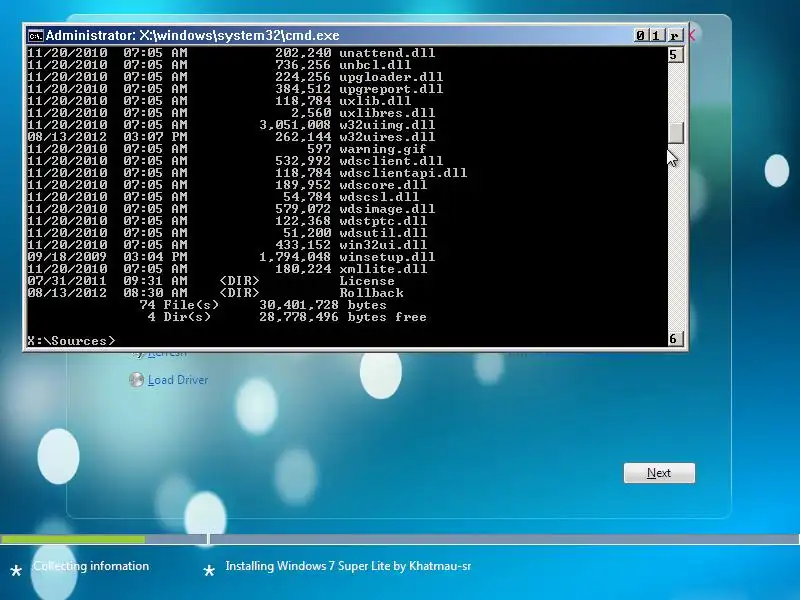Select the win32ui.dll line

click(227, 245)
